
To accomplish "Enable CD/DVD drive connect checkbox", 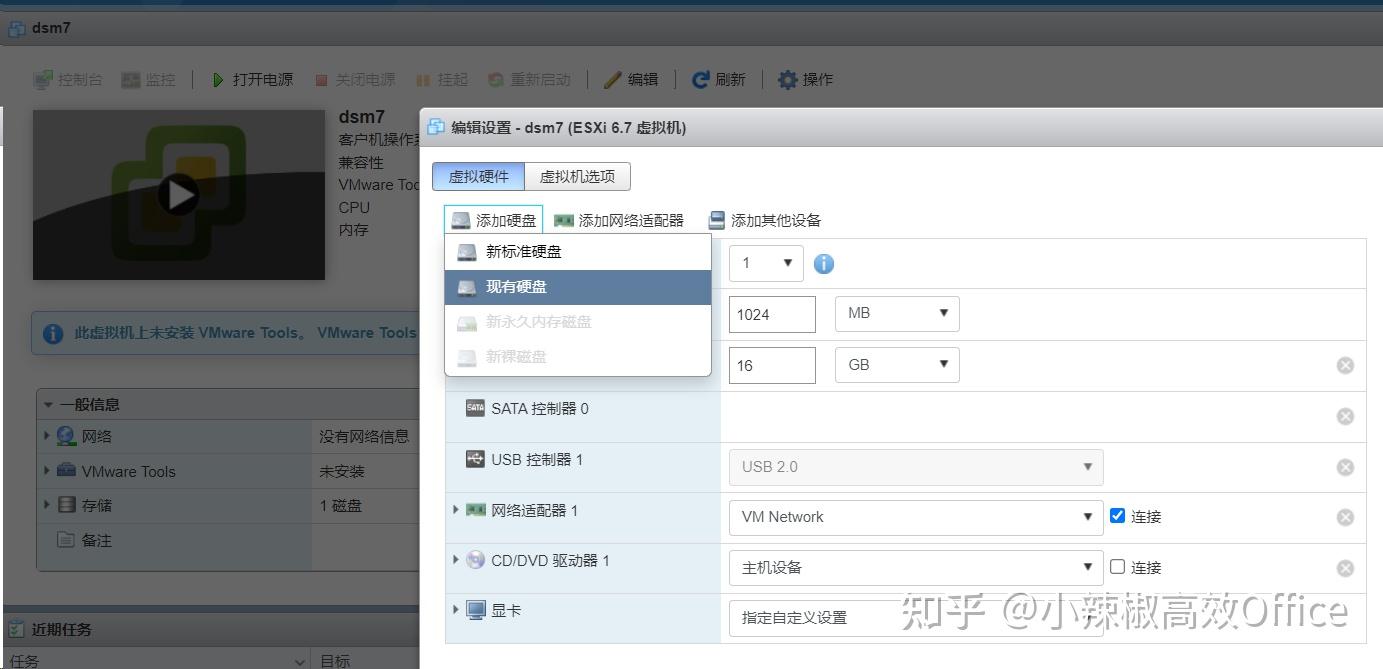I will coord(1118,567).
